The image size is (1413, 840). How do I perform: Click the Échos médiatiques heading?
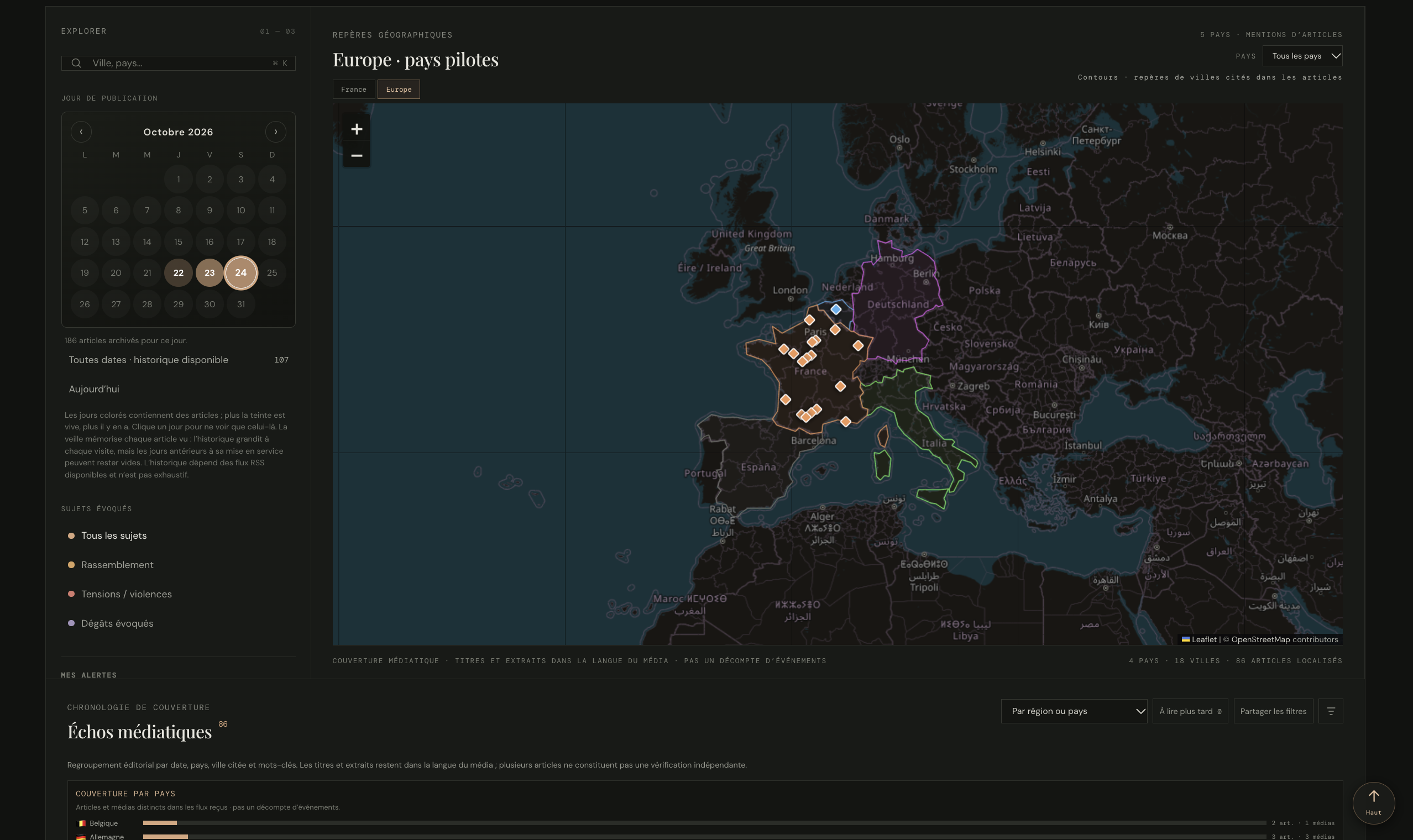pyautogui.click(x=140, y=731)
